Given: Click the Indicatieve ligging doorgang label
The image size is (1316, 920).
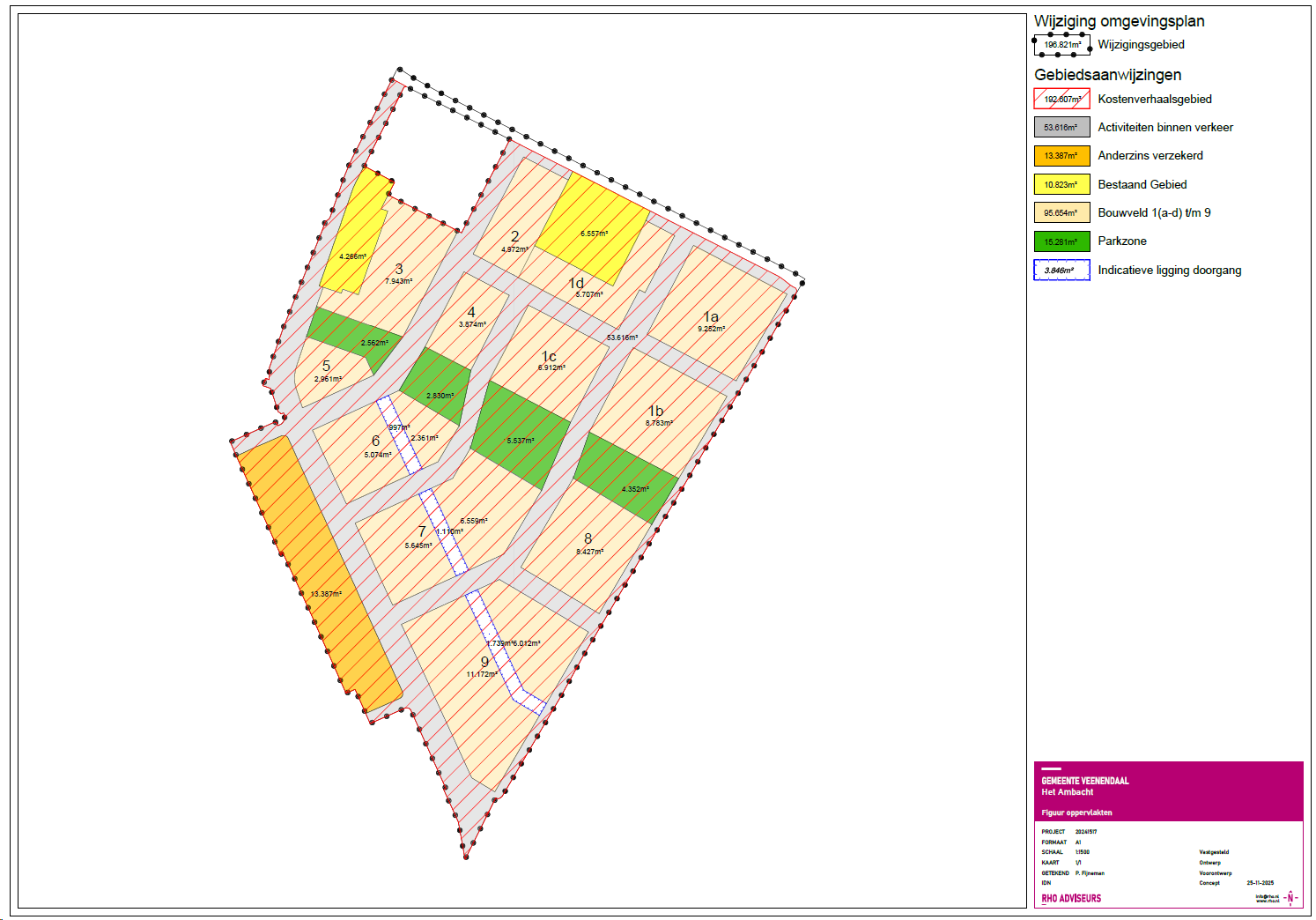Looking at the screenshot, I should coord(1170,271).
